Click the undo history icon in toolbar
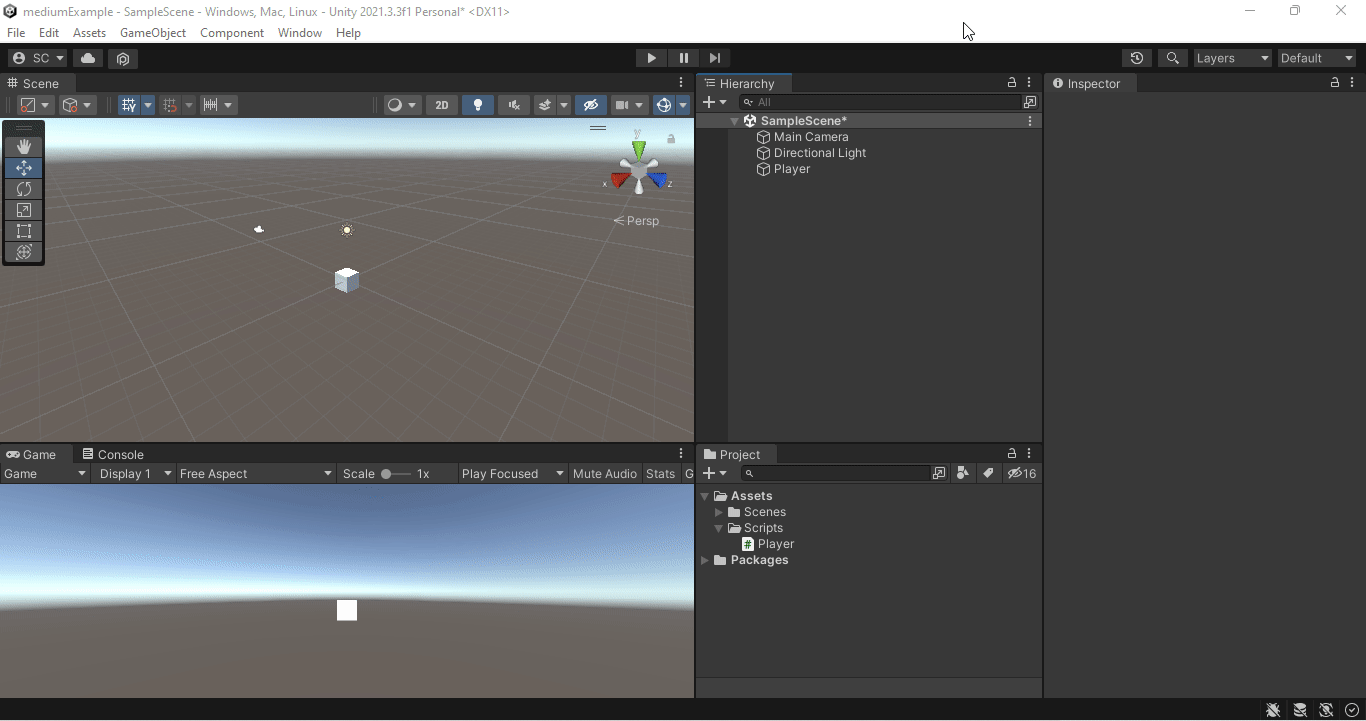This screenshot has width=1366, height=721. pos(1137,58)
